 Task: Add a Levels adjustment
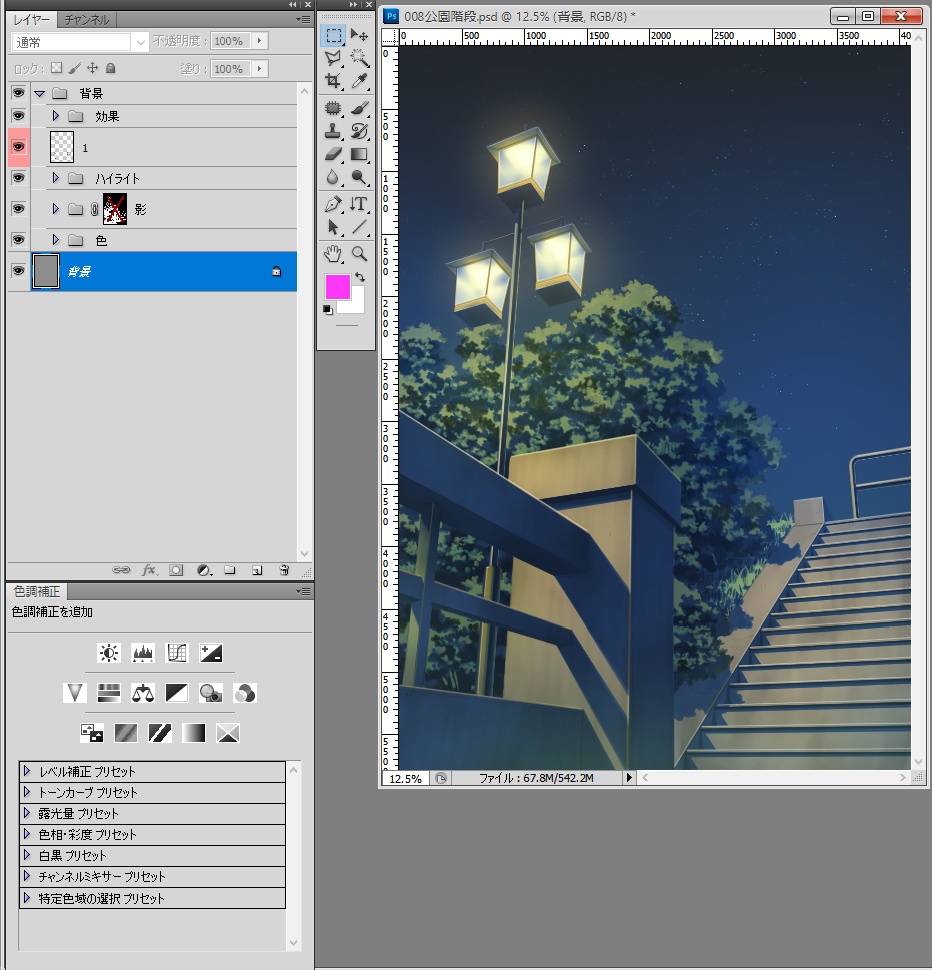click(143, 653)
